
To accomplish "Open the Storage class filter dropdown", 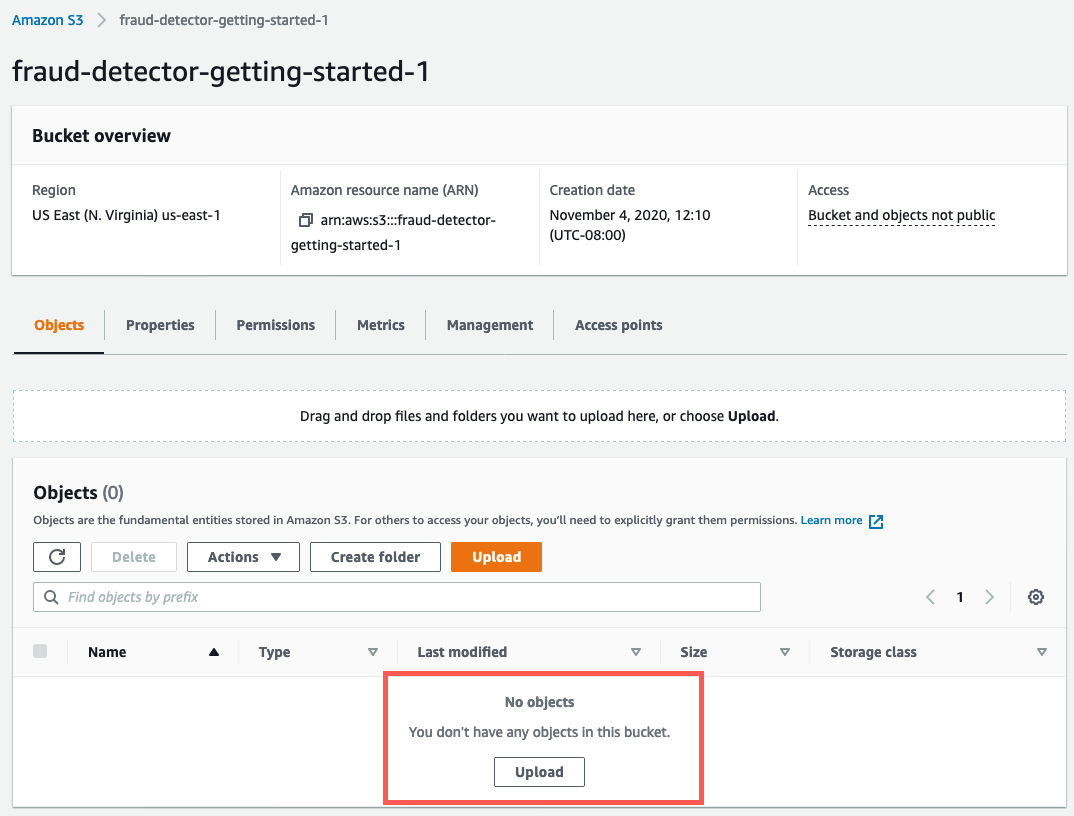I will click(x=1042, y=651).
